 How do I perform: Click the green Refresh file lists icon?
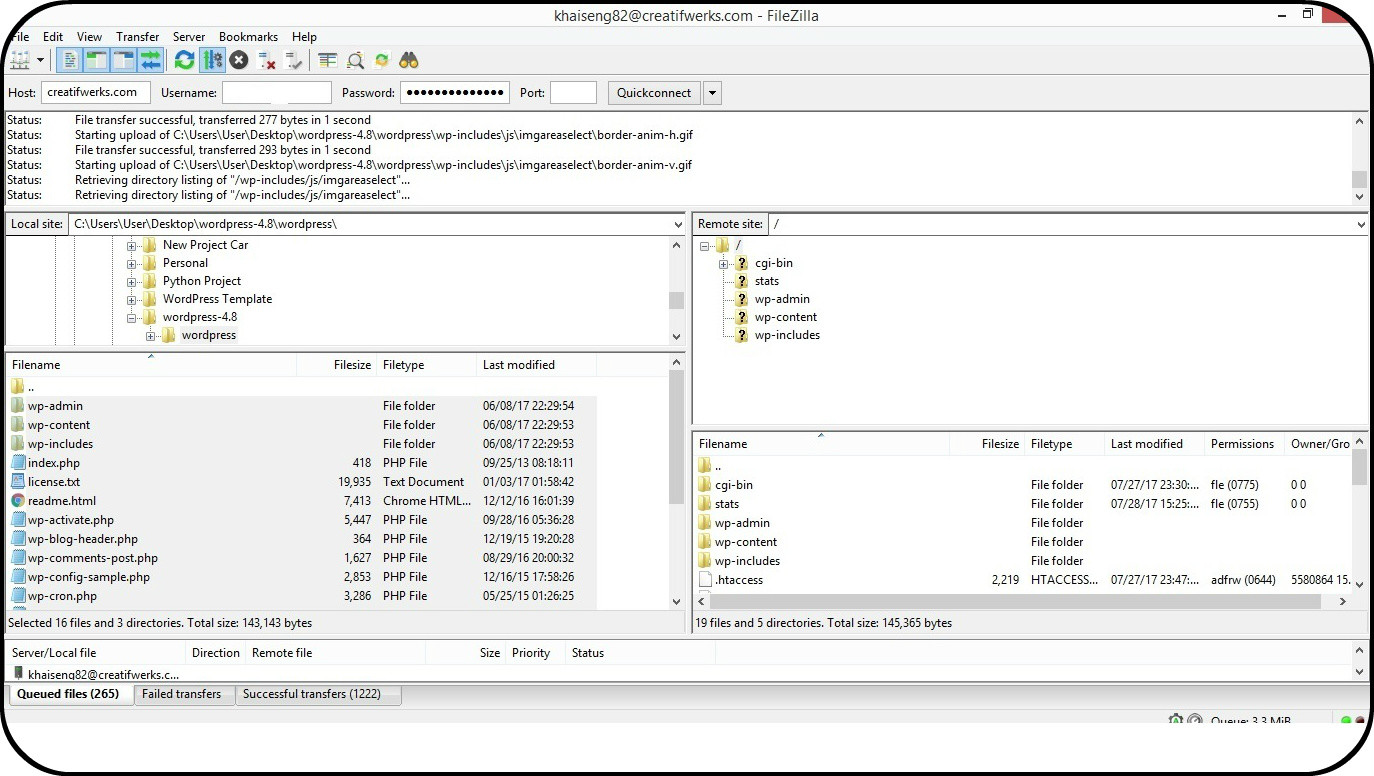tap(184, 60)
